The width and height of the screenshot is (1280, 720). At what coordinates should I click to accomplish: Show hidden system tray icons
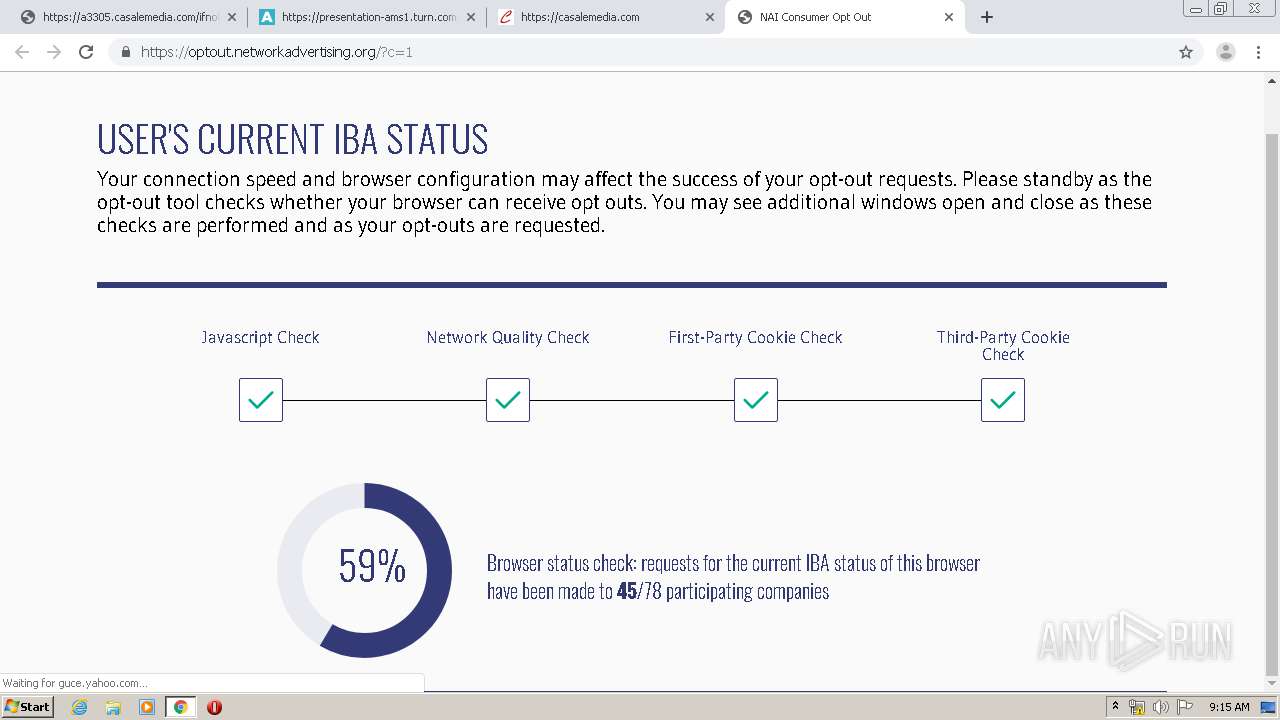click(1115, 707)
